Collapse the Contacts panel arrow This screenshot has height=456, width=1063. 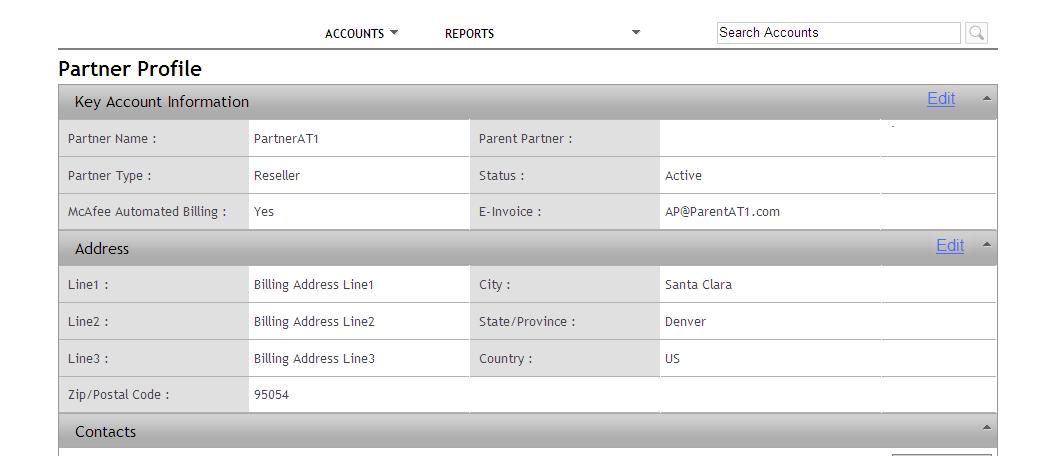[986, 427]
